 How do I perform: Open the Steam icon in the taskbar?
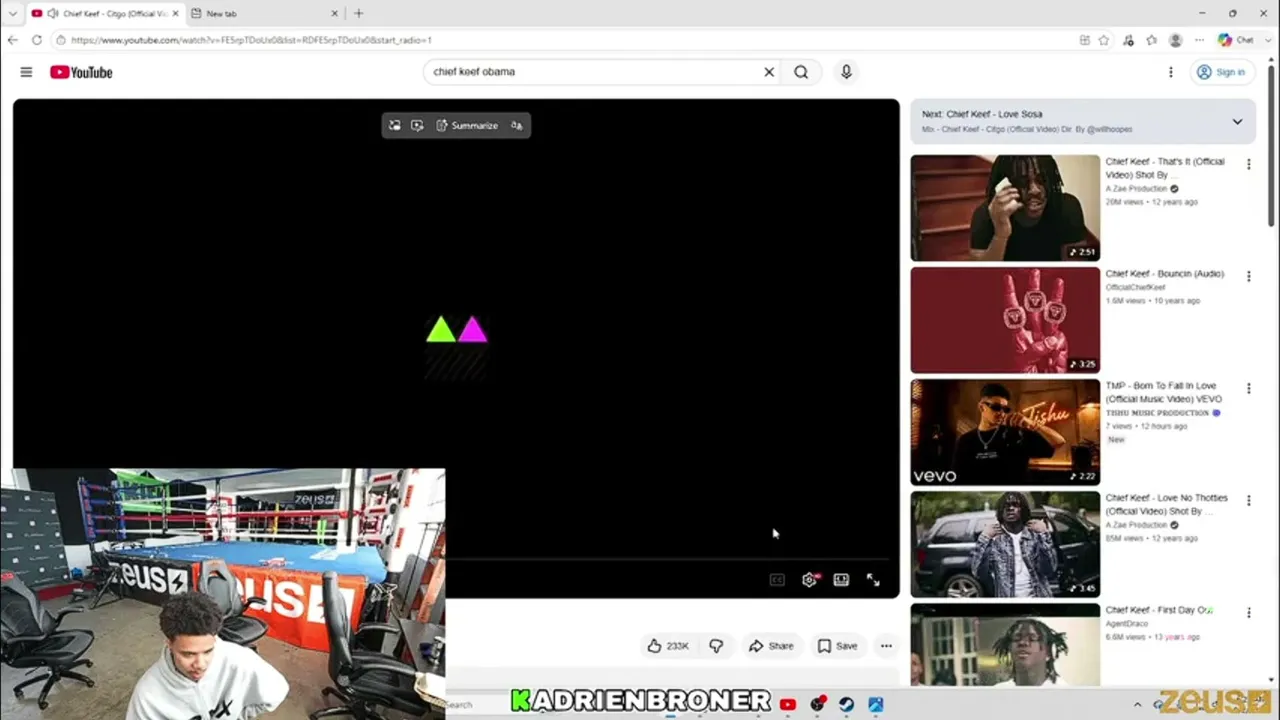coord(846,704)
